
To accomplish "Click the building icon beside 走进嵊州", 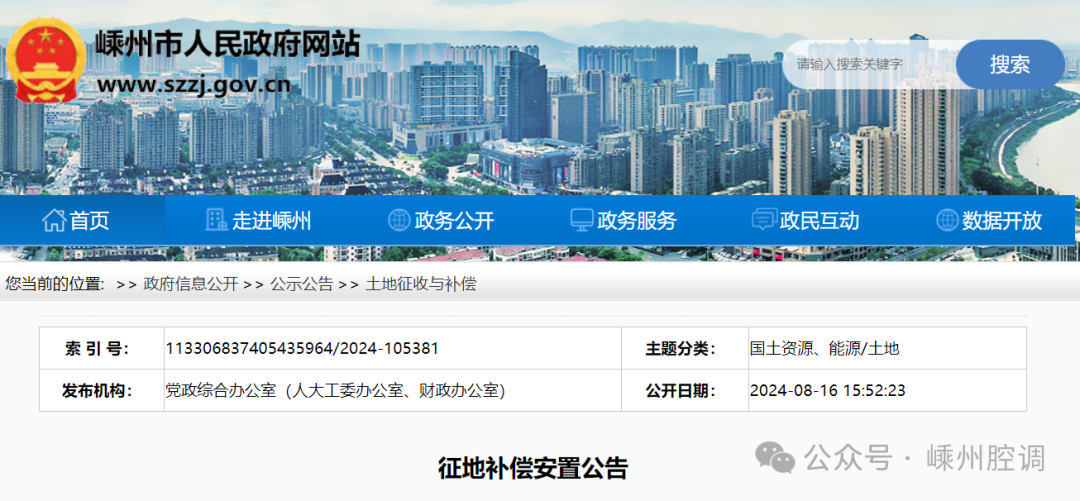I will click(x=216, y=221).
